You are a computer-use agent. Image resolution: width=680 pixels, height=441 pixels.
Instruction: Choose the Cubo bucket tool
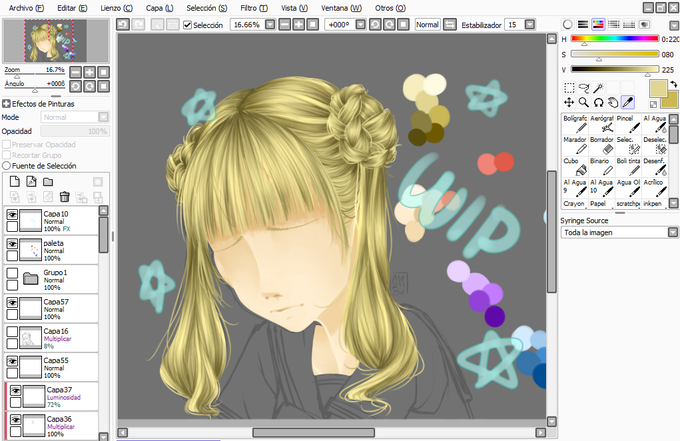tap(575, 166)
